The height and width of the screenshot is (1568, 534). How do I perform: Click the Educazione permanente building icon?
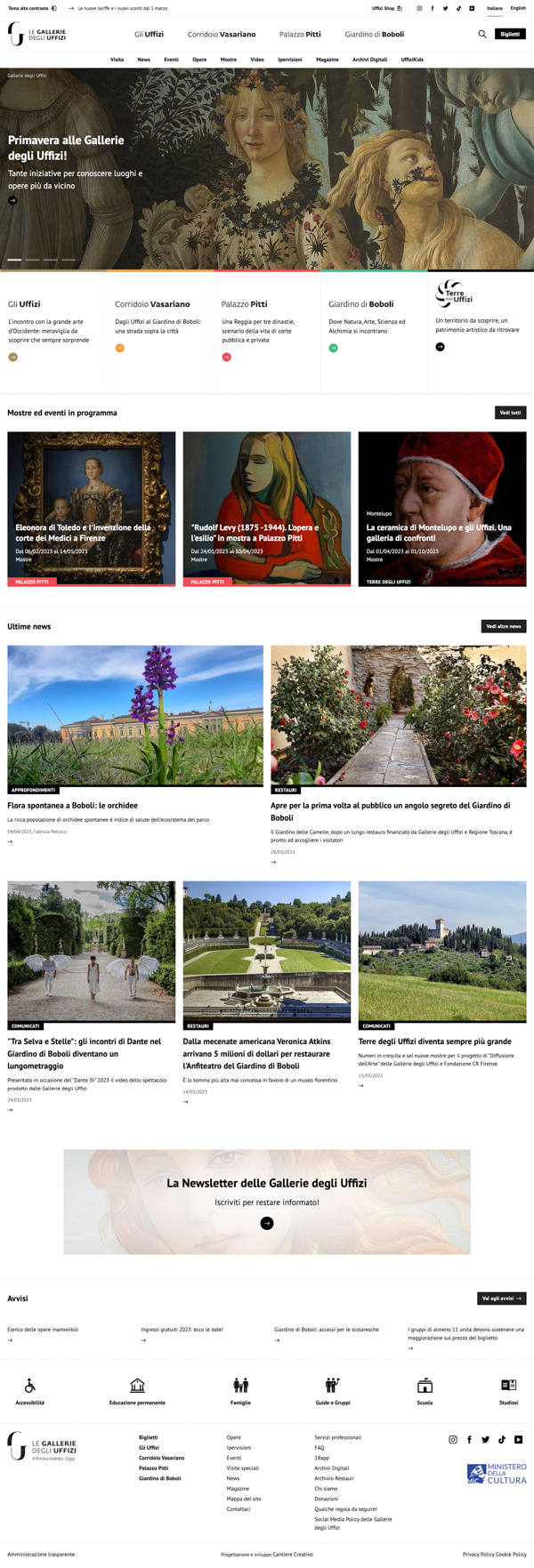coord(137,1386)
